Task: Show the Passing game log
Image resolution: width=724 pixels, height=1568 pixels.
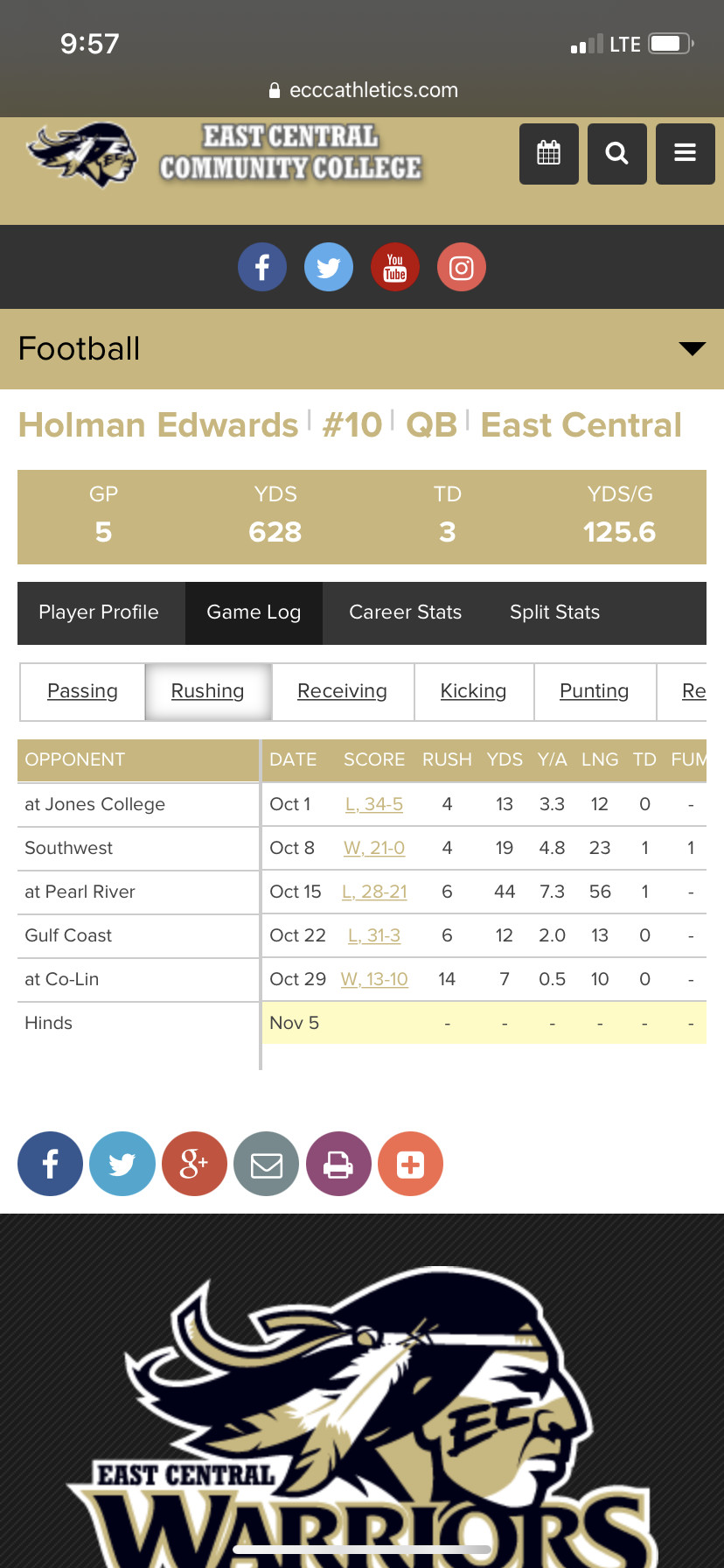Action: click(x=82, y=691)
